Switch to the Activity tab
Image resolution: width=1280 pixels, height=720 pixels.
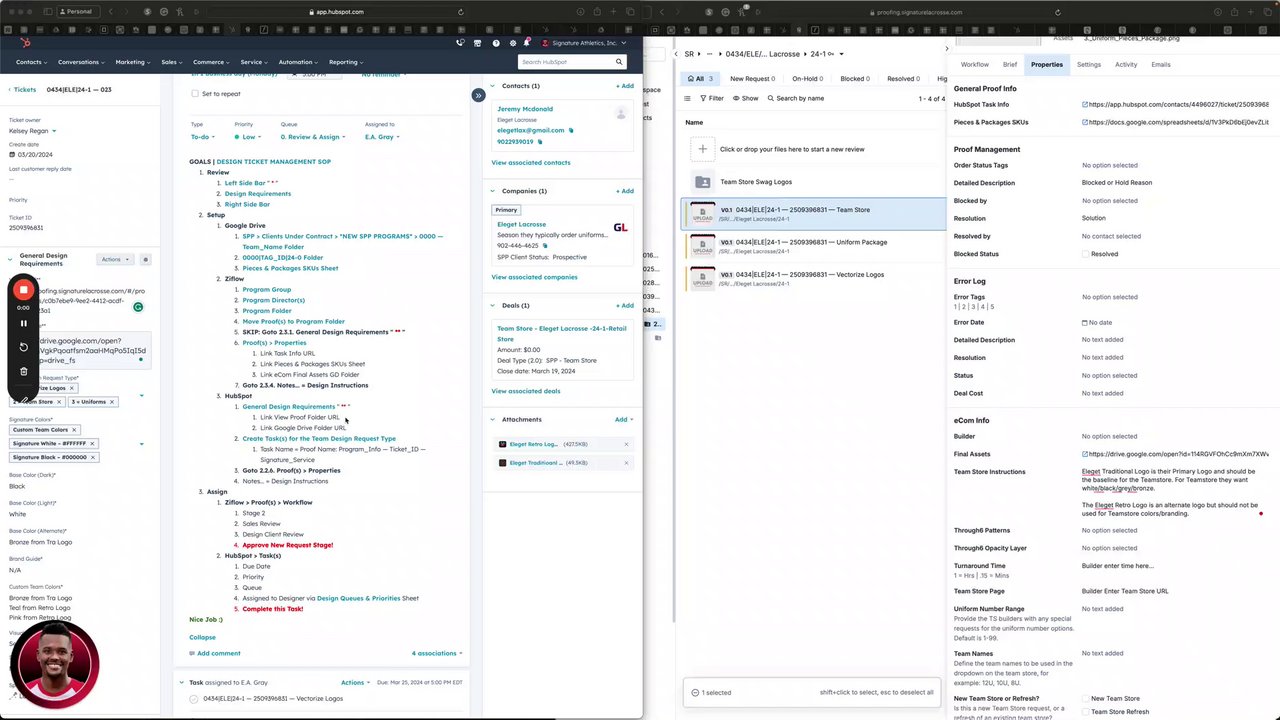[x=1126, y=65]
